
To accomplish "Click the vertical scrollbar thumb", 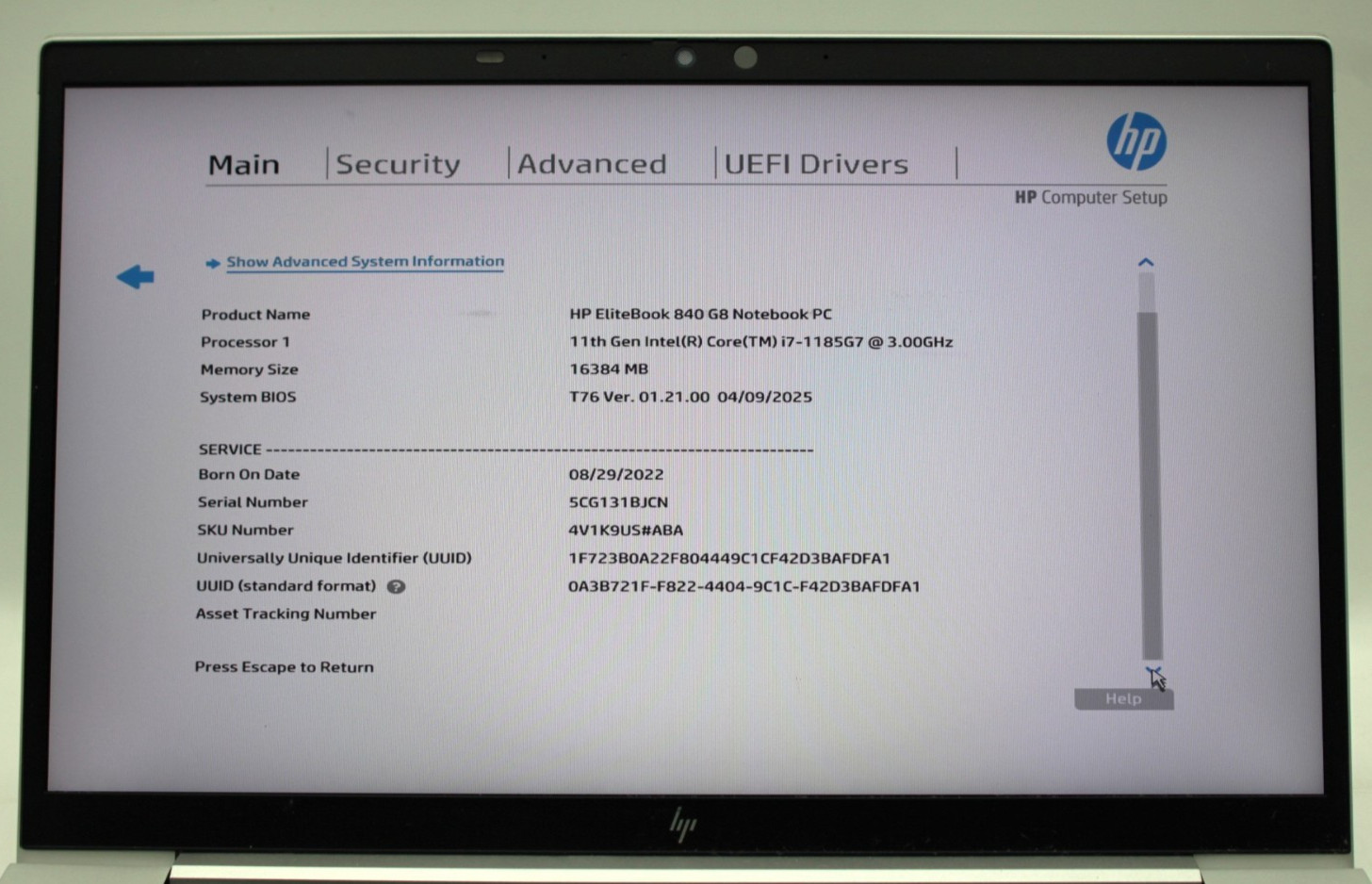I will pyautogui.click(x=1151, y=485).
